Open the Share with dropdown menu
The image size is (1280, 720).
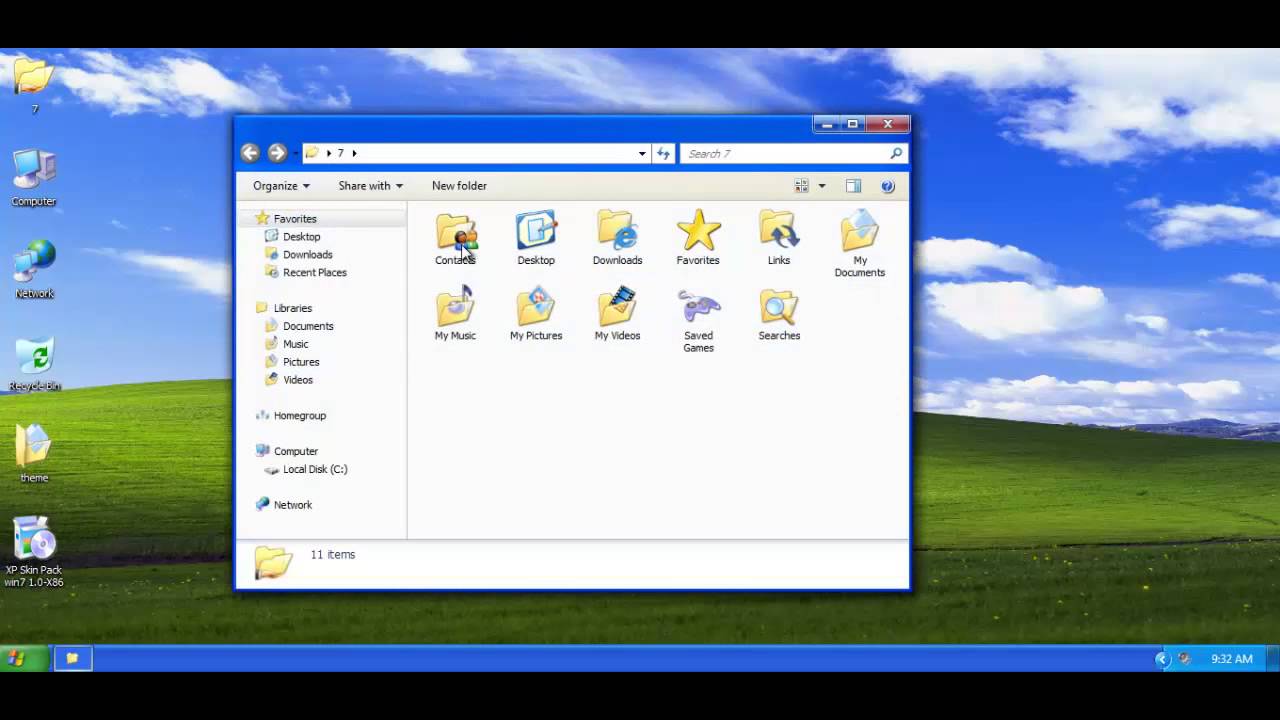coord(370,186)
